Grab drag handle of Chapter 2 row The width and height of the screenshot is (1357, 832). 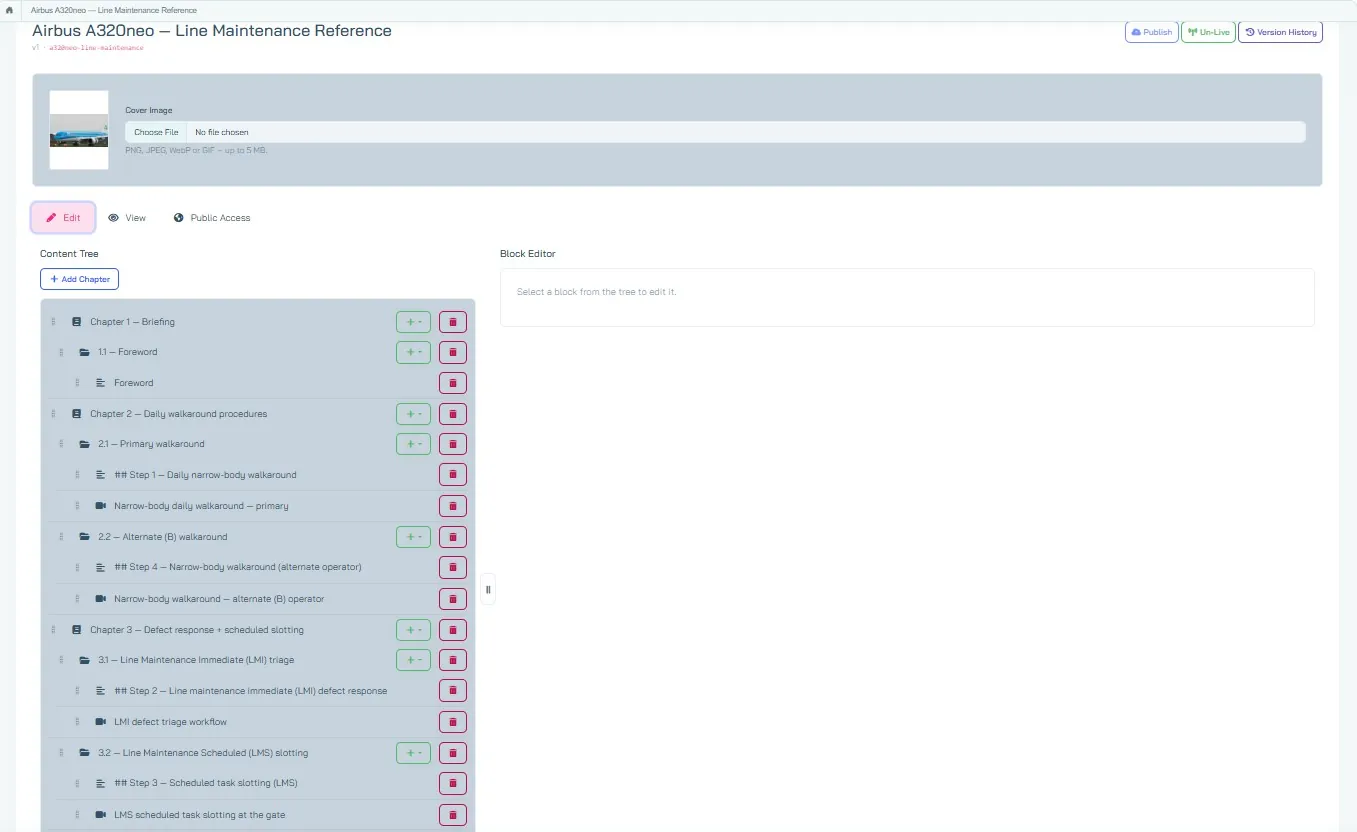coord(54,414)
